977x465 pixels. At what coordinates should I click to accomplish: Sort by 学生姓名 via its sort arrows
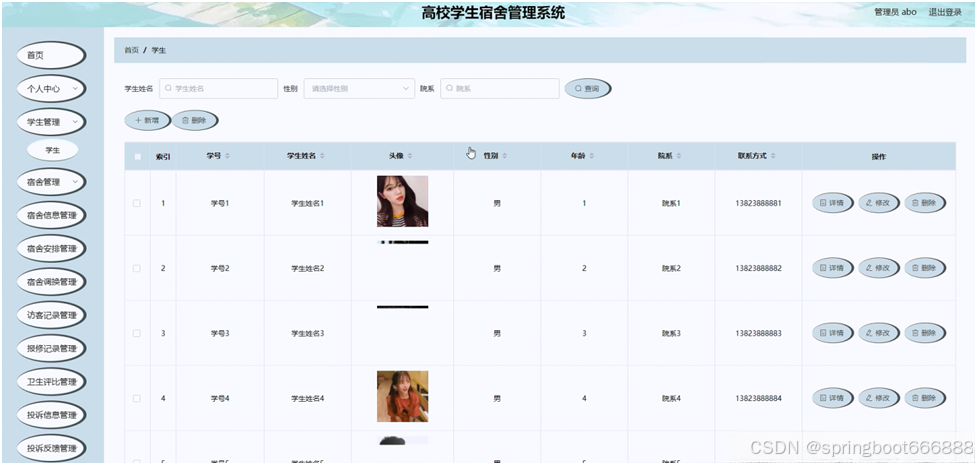(322, 156)
